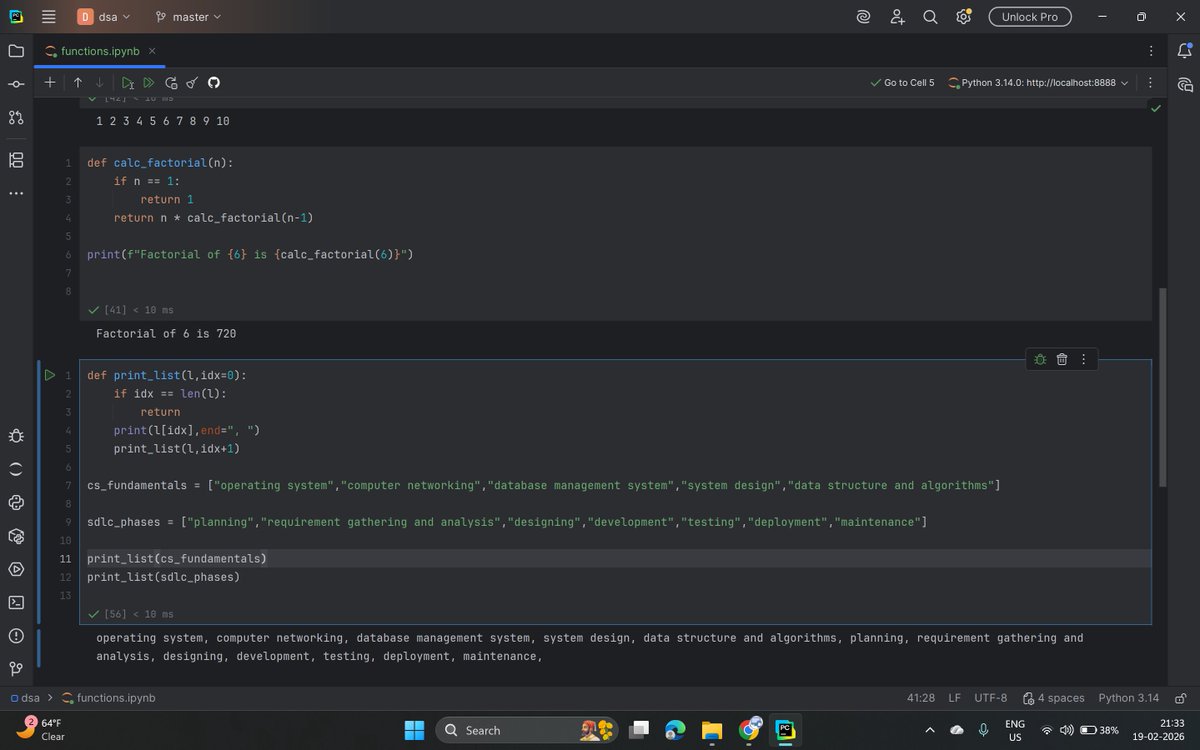Open File Explorer from the taskbar

[x=711, y=730]
